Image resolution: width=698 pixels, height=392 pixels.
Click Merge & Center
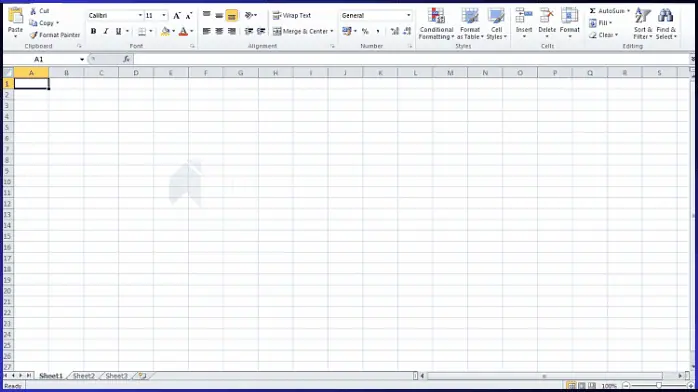click(300, 31)
